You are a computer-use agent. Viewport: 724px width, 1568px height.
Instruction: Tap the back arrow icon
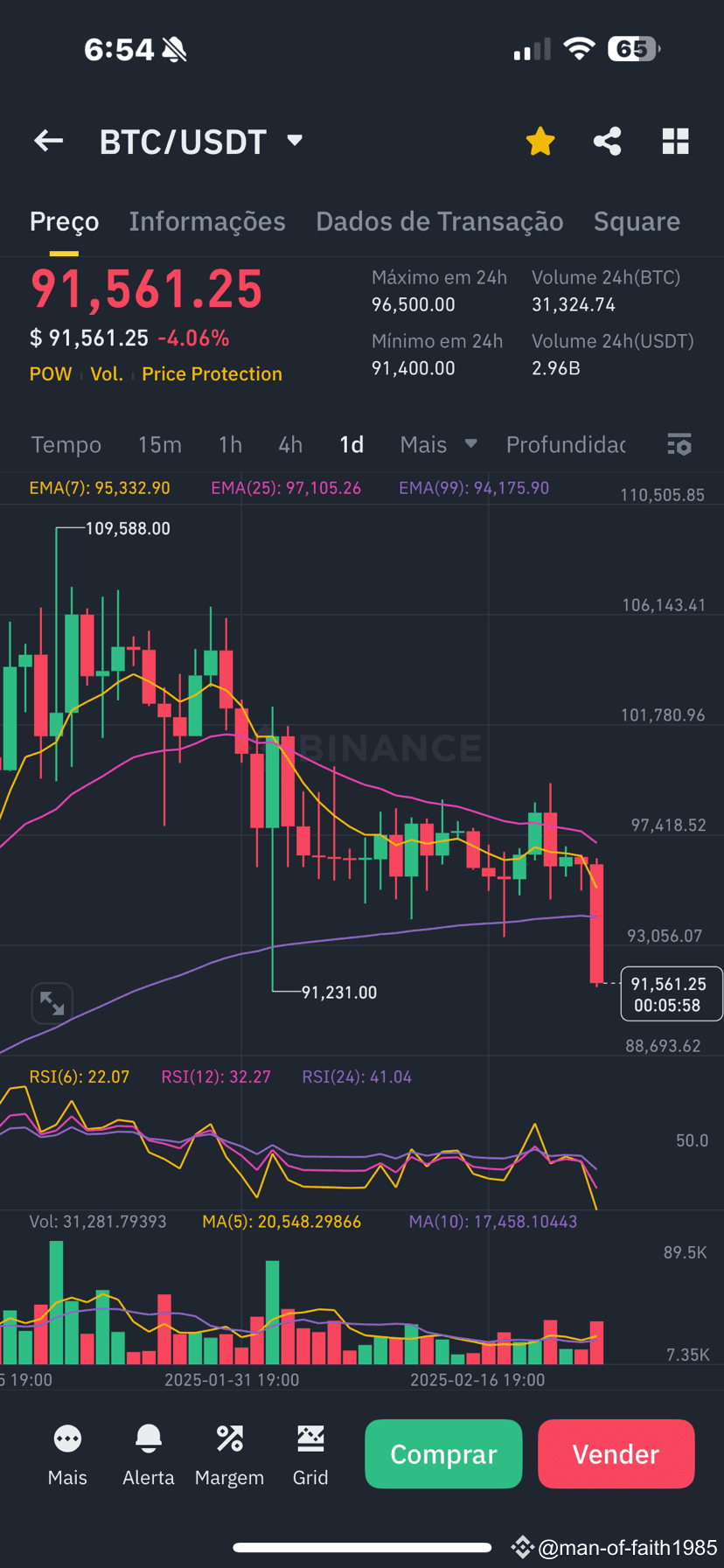tap(48, 141)
